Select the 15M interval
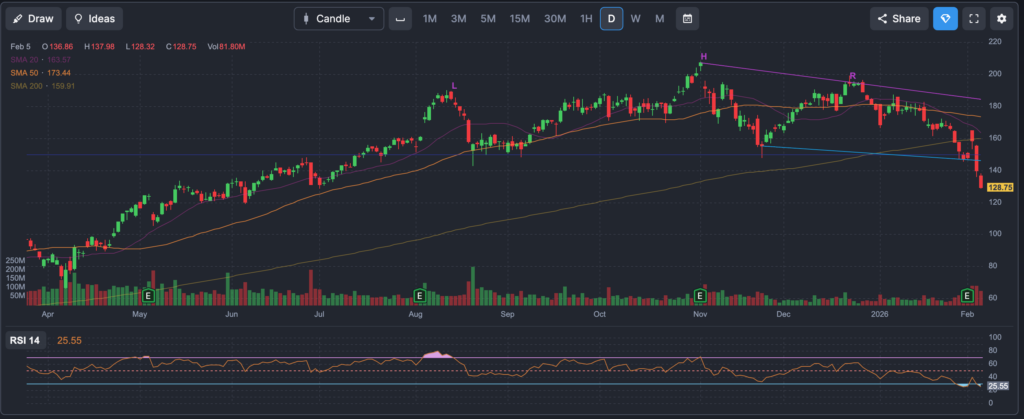This screenshot has height=419, width=1024. tap(519, 18)
